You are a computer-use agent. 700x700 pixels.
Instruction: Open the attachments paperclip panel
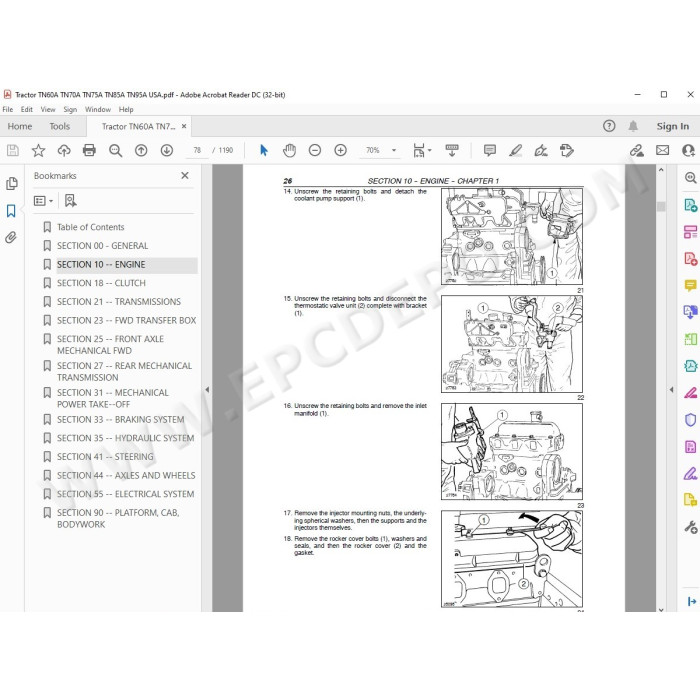tap(11, 237)
